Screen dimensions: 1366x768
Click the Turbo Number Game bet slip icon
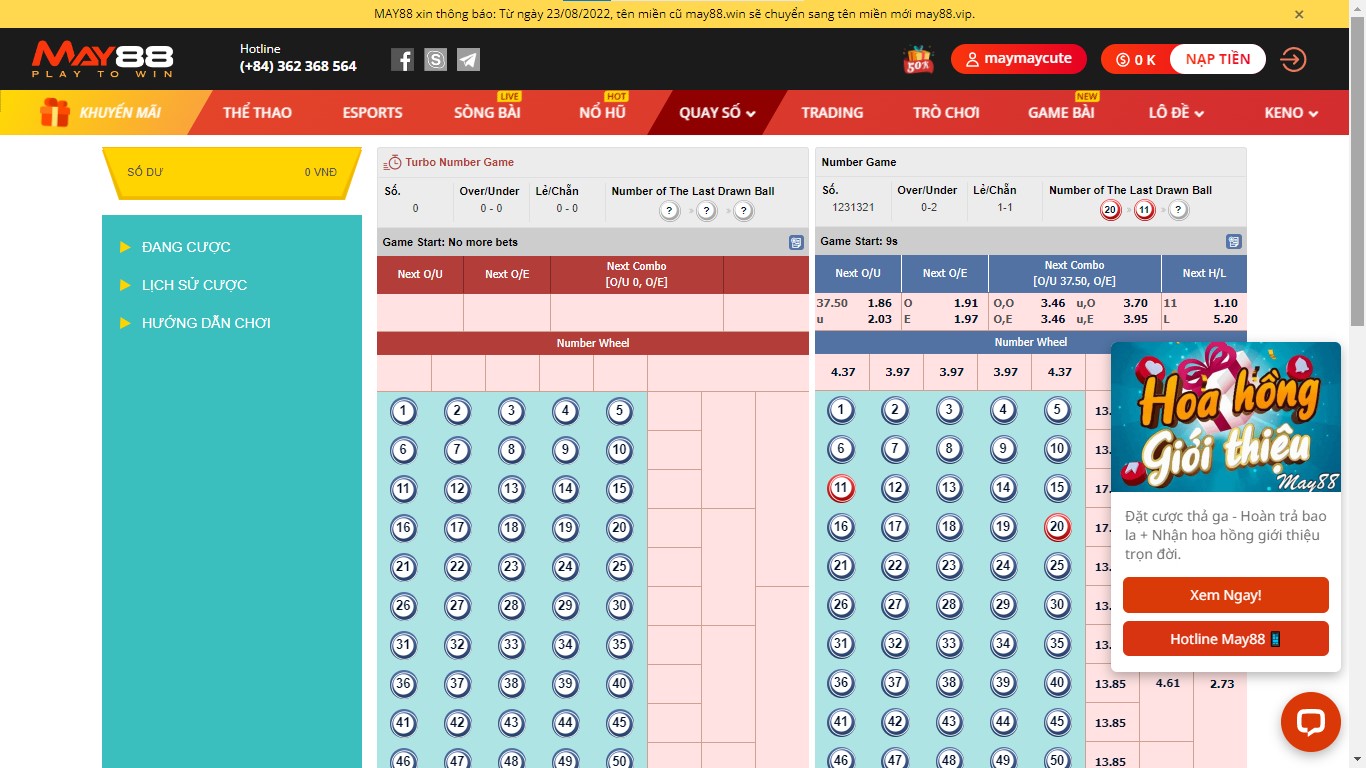pos(796,242)
